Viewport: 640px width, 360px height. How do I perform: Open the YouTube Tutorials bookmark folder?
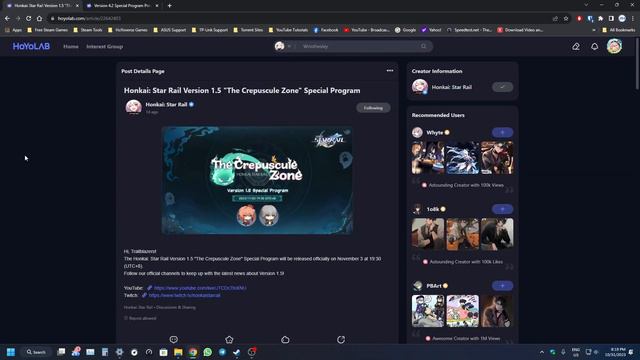click(288, 30)
